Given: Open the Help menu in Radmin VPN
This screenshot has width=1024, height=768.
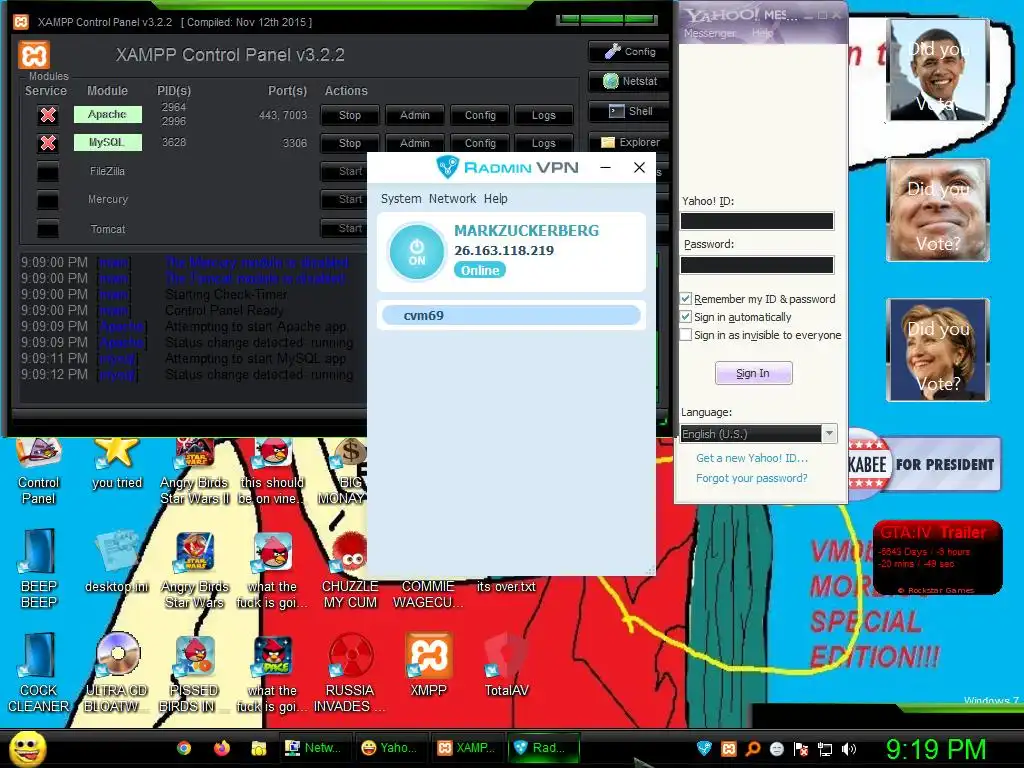Looking at the screenshot, I should pyautogui.click(x=496, y=199).
